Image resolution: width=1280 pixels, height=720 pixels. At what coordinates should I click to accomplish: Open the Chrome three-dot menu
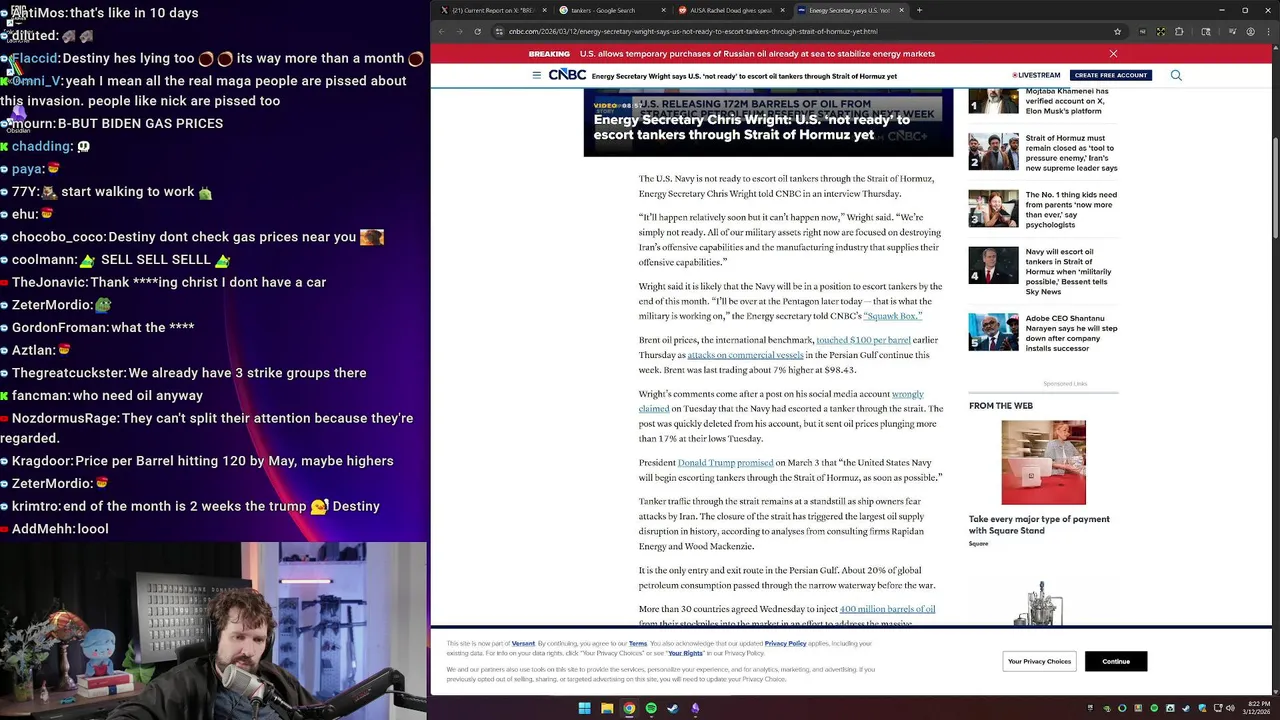click(1267, 31)
